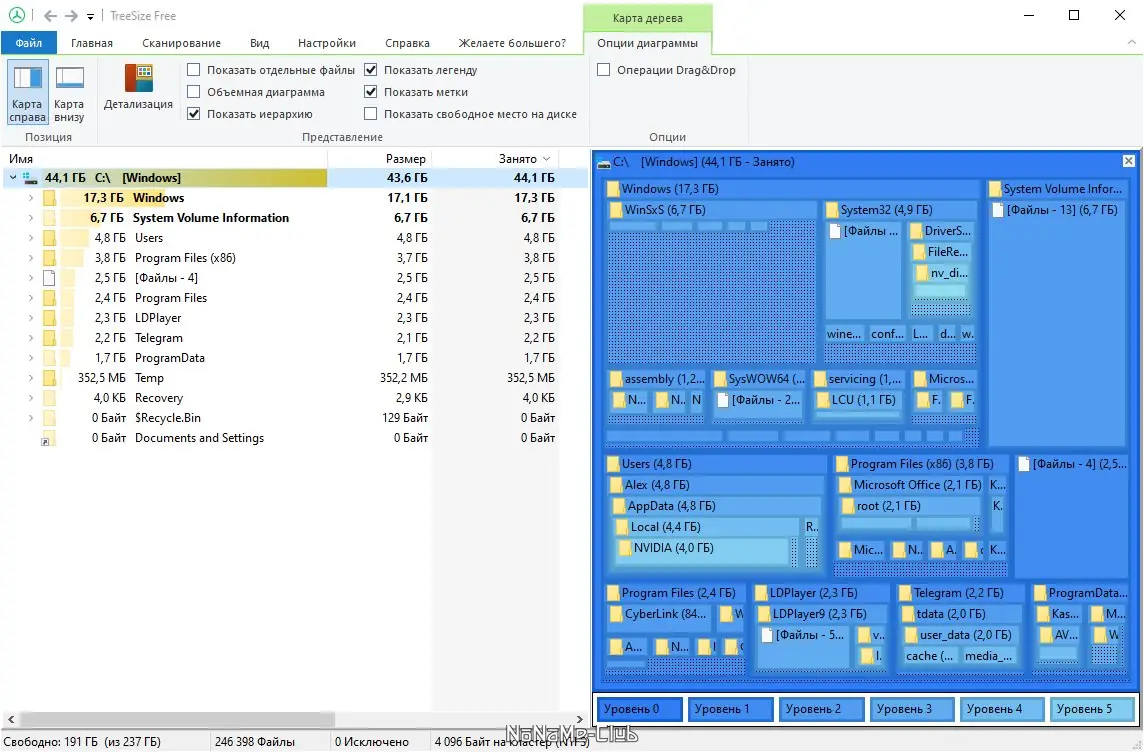Collapse the ribbon with the chevron icon
The image size is (1144, 752).
tap(1132, 42)
